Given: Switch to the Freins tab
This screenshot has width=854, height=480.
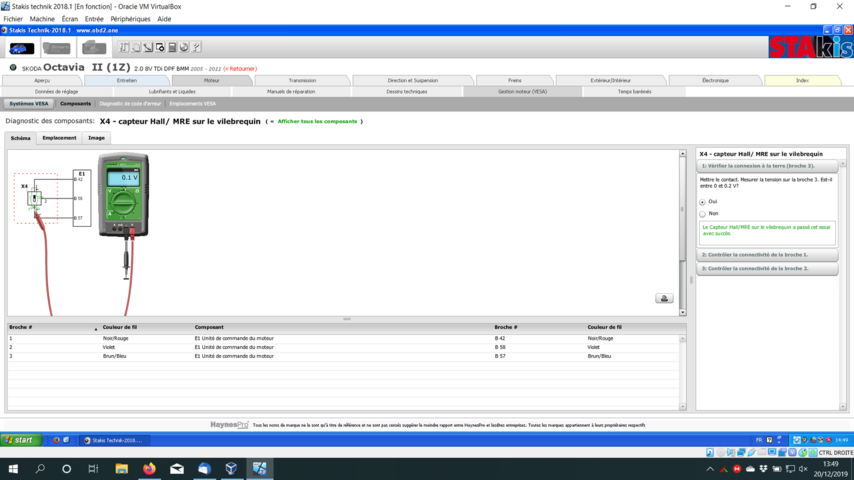Looking at the screenshot, I should (x=515, y=81).
